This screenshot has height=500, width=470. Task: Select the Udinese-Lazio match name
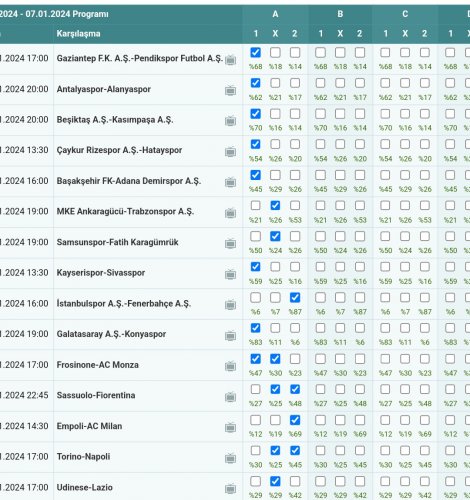point(84,487)
